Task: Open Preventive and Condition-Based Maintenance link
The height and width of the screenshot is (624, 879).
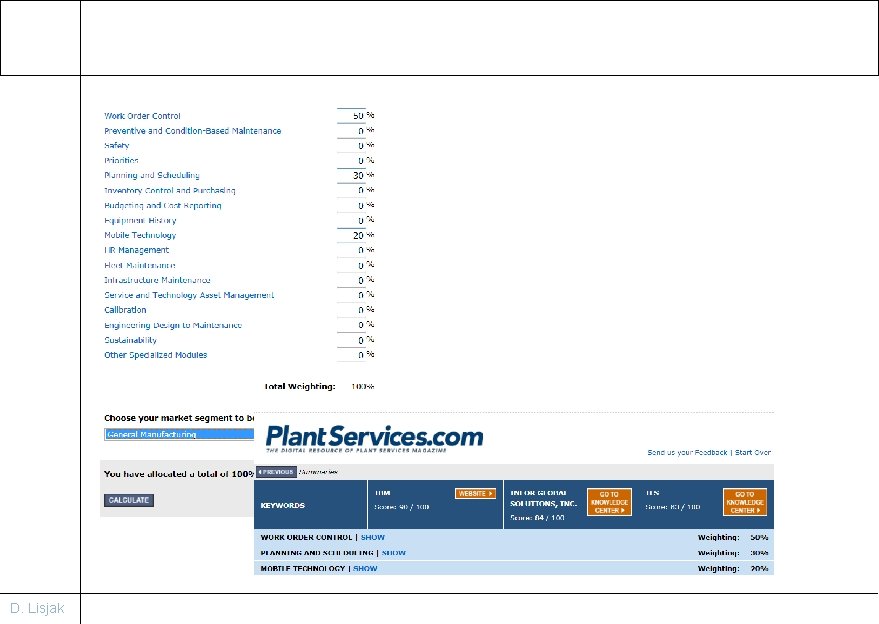Action: click(x=193, y=131)
